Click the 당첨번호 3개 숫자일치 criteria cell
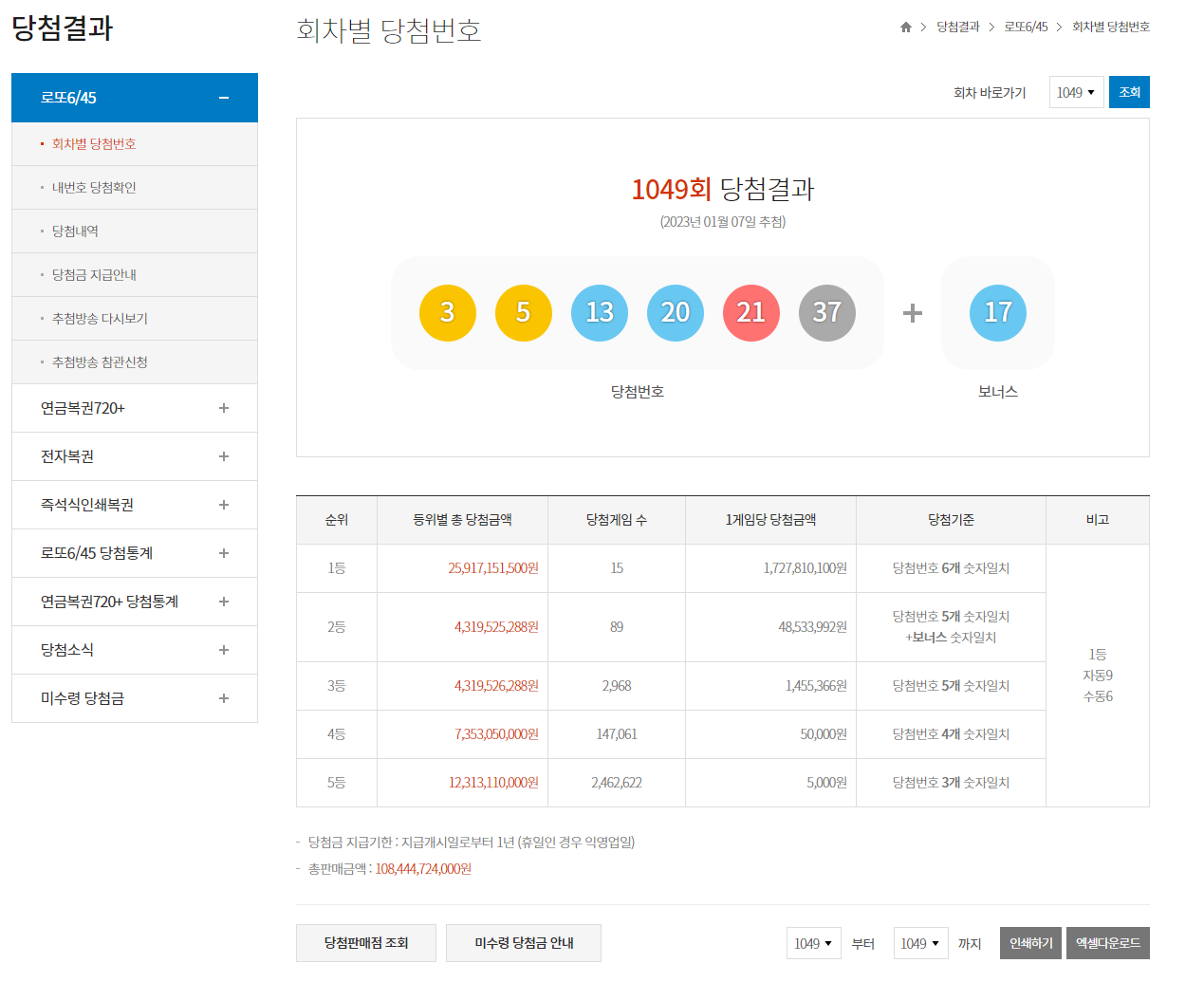Viewport: 1204px width, 982px height. pyautogui.click(x=951, y=783)
